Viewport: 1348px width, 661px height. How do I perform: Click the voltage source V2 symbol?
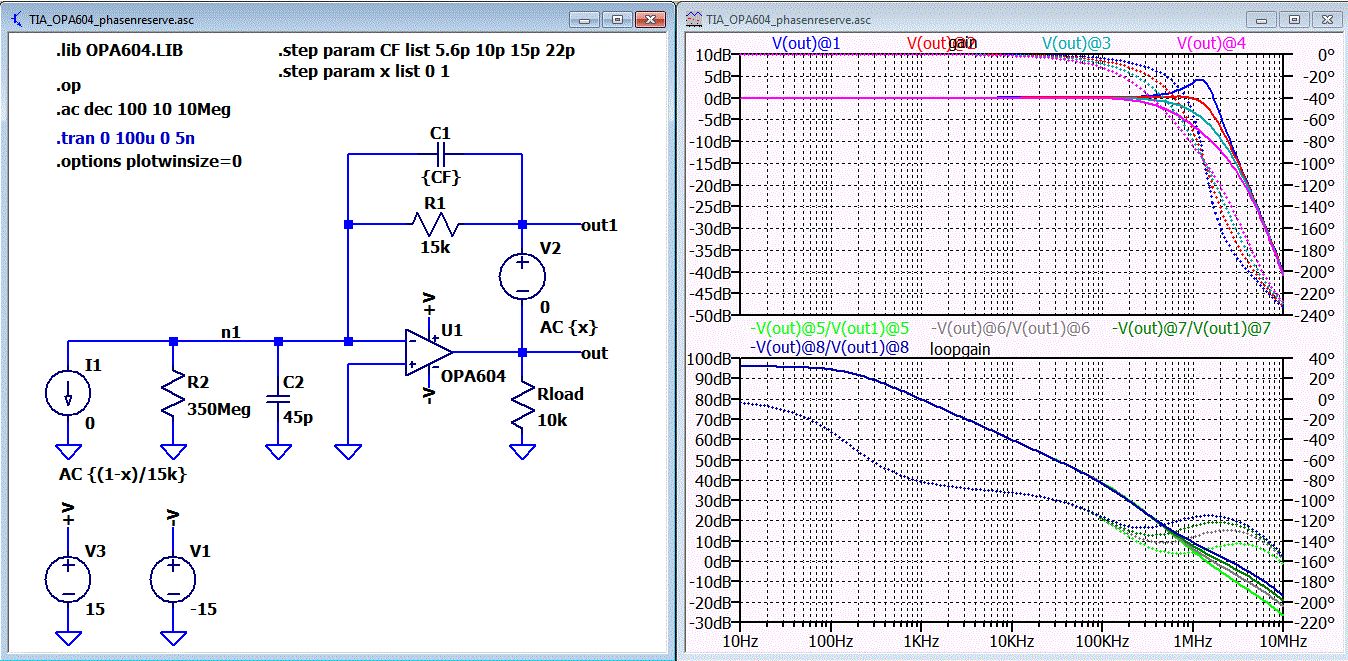click(522, 275)
